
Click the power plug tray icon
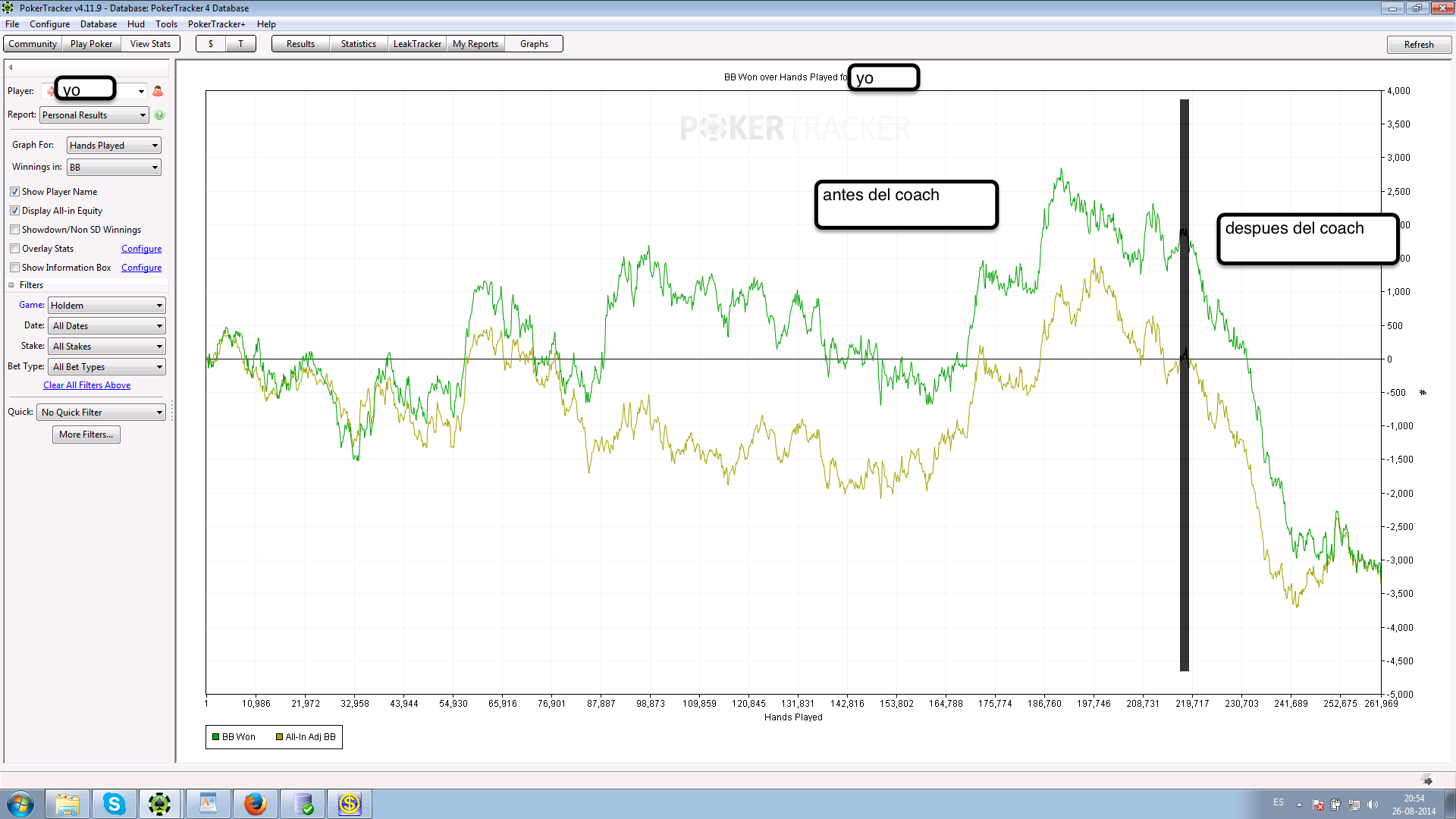(1335, 805)
